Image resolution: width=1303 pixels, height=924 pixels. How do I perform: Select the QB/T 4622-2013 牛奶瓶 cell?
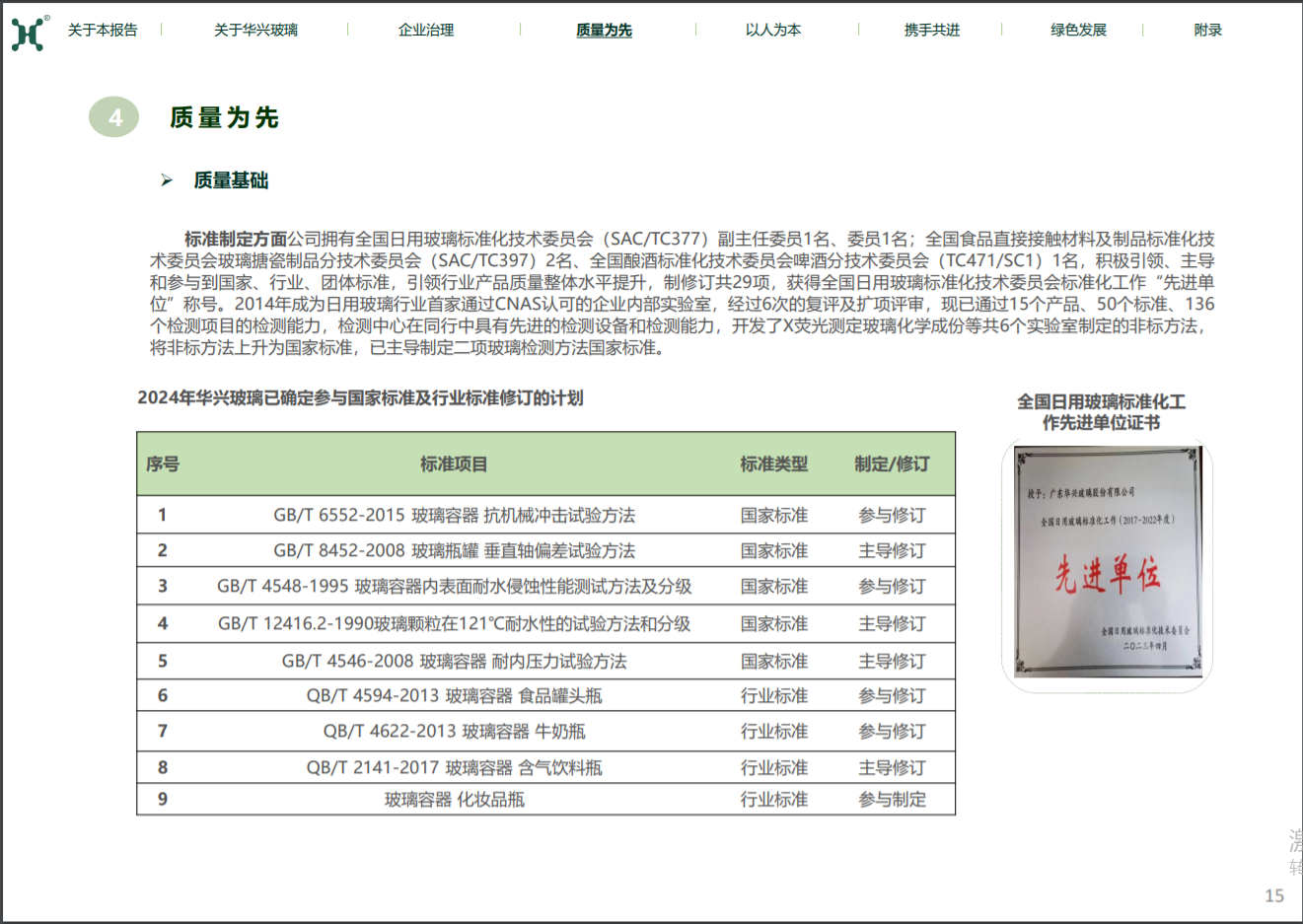coord(455,732)
